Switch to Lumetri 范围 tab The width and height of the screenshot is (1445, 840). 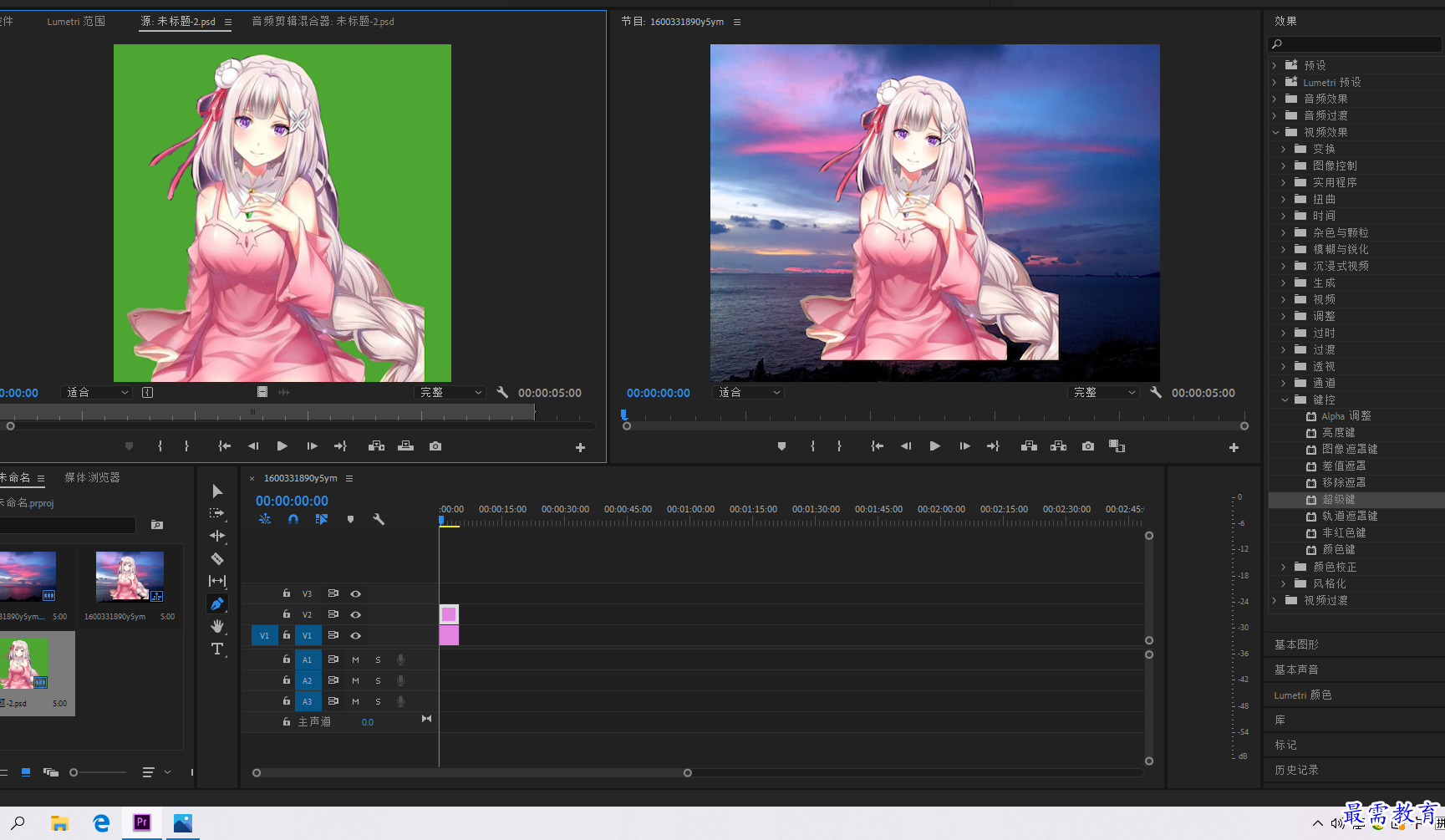[x=76, y=22]
